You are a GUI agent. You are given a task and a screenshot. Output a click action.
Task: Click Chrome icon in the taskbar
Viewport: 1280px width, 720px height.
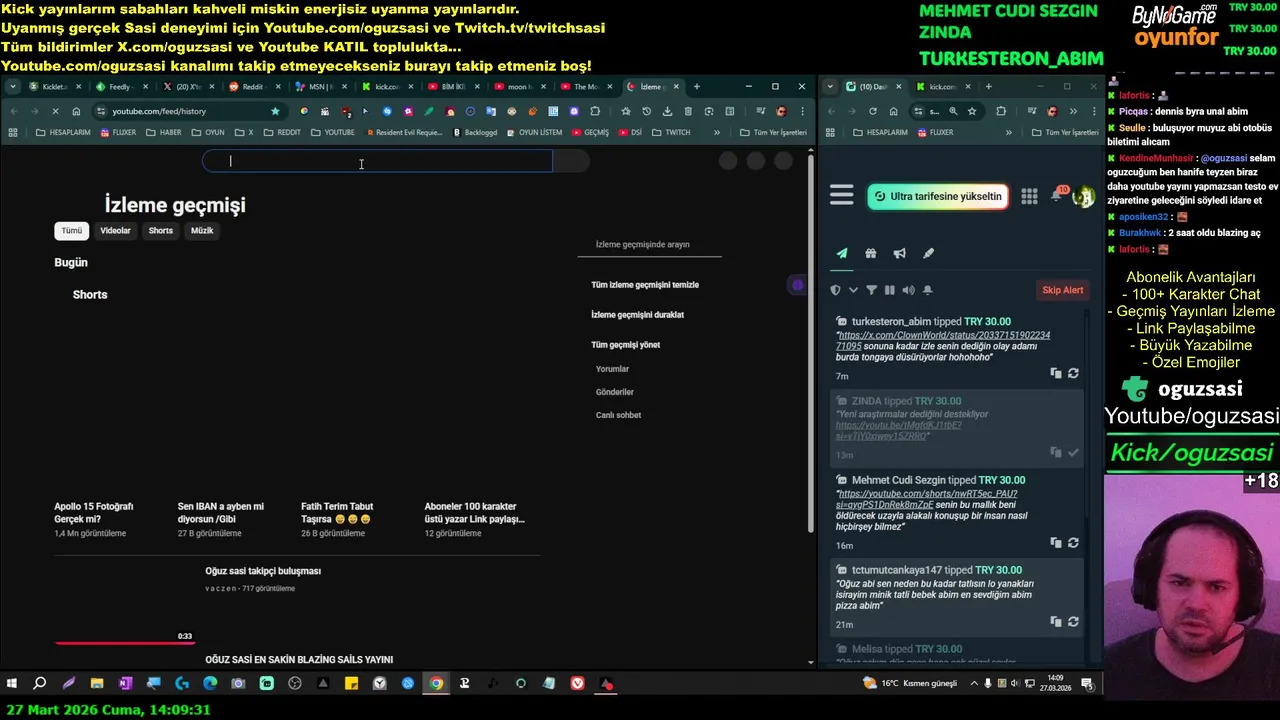point(436,684)
